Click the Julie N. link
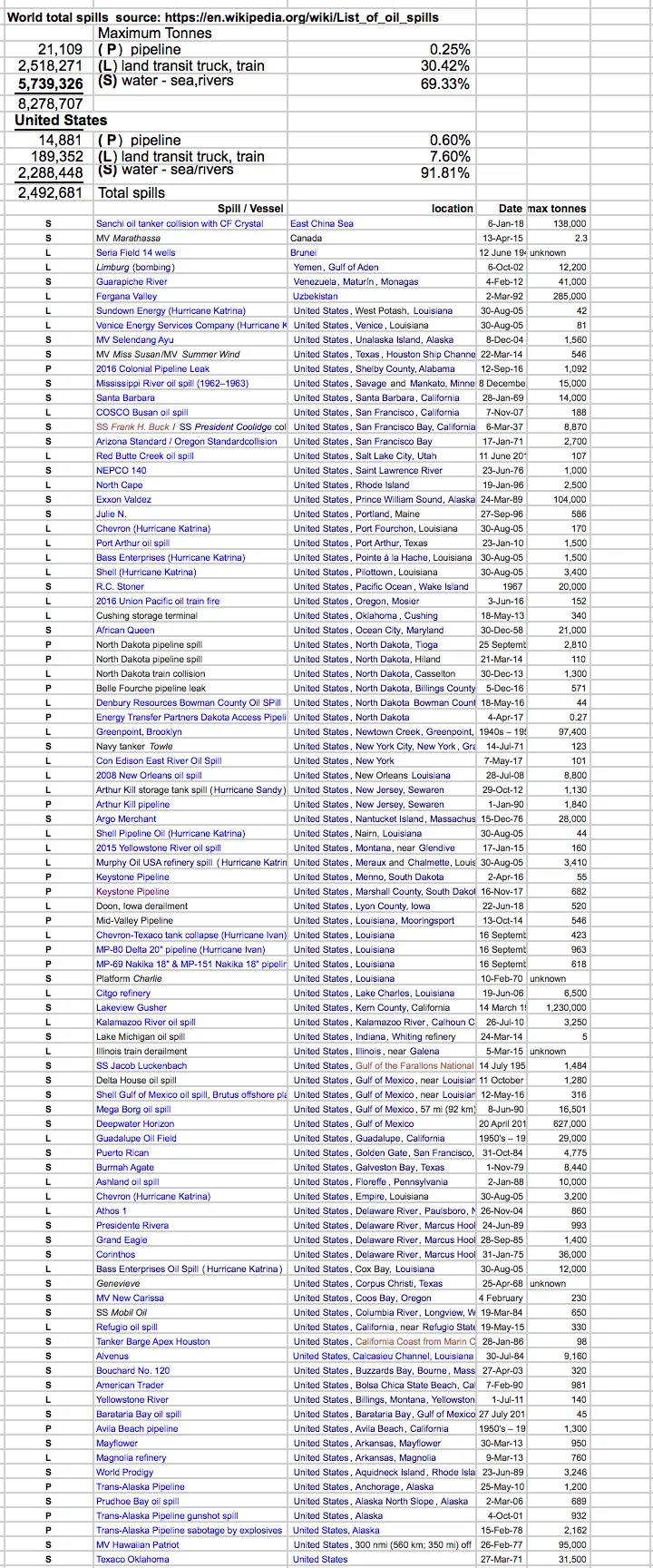This screenshot has height=1568, width=653. [x=112, y=514]
